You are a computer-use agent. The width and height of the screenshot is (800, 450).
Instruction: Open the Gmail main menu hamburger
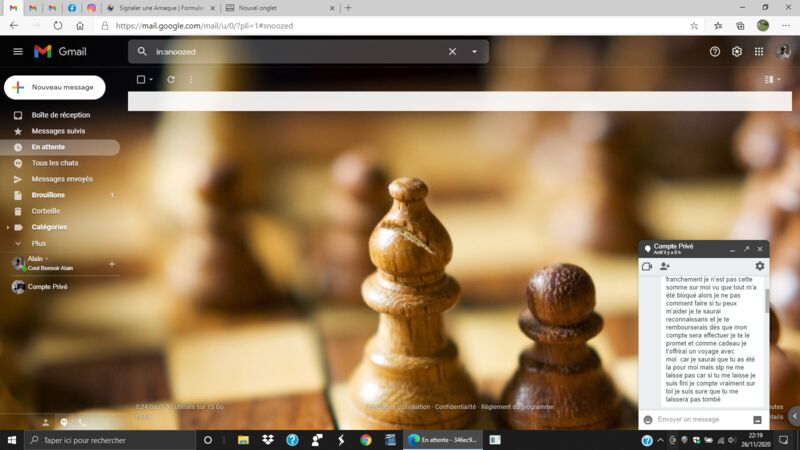pyautogui.click(x=18, y=52)
